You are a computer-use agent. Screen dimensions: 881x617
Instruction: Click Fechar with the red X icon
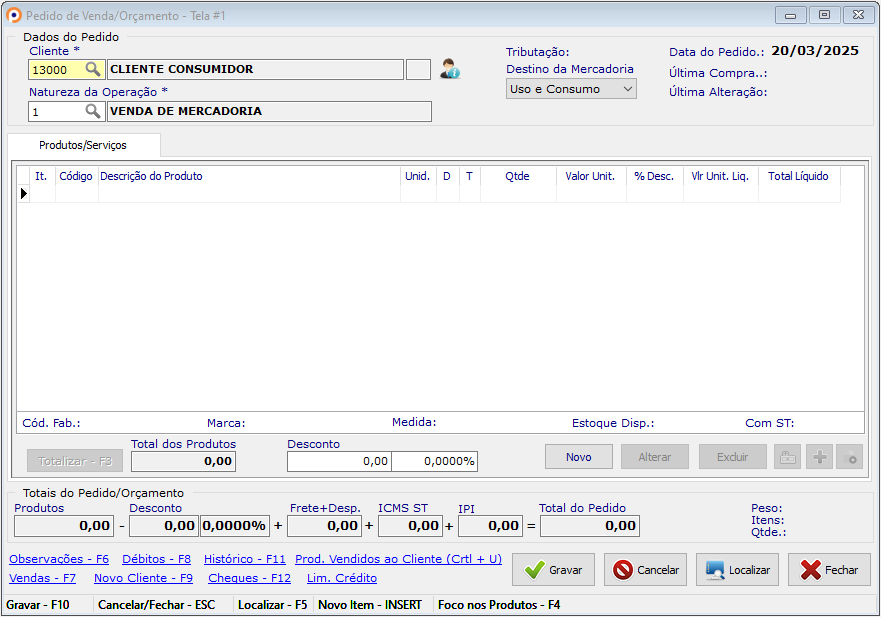829,570
